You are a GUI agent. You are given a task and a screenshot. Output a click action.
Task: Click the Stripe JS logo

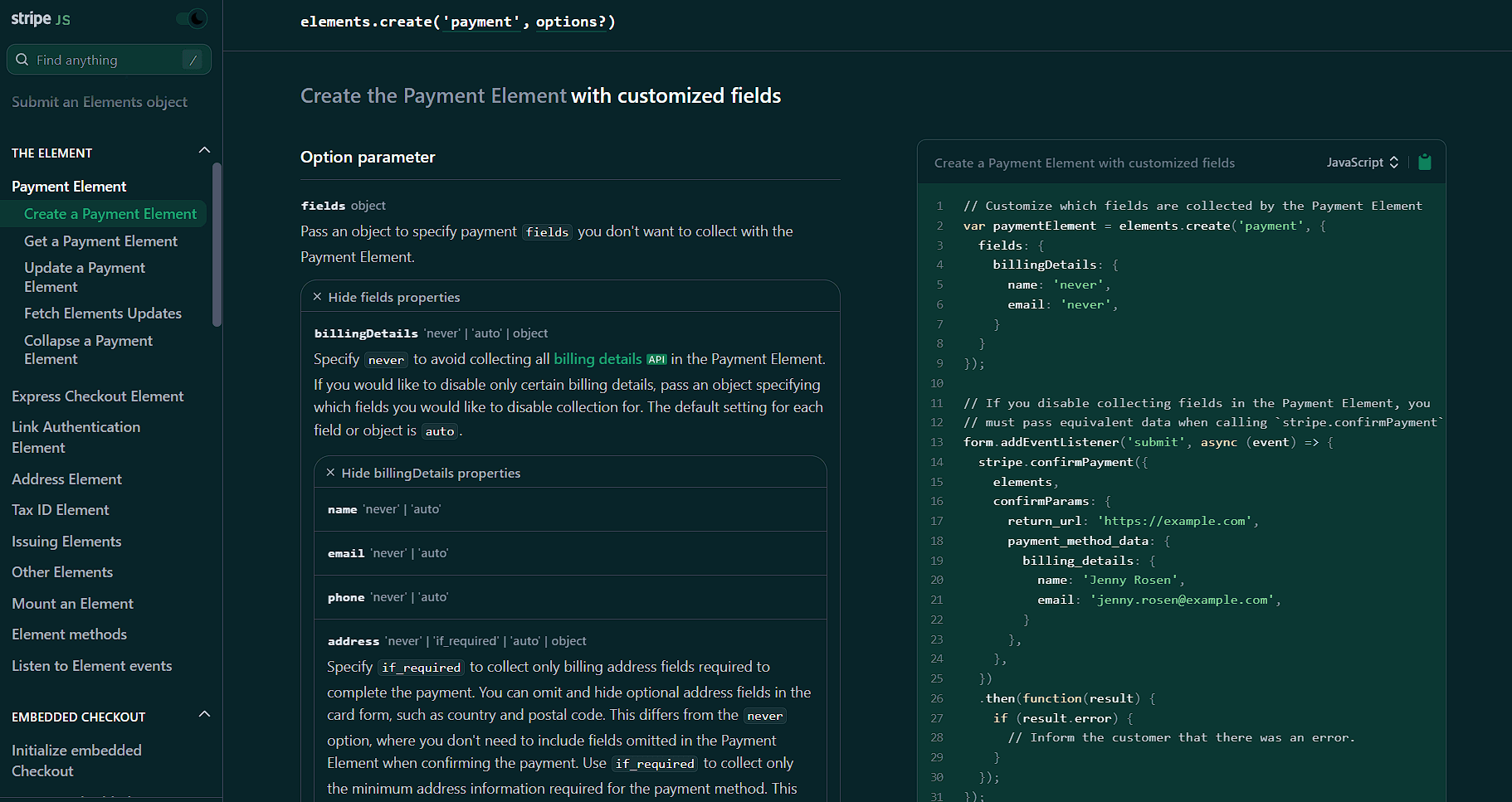tap(40, 18)
